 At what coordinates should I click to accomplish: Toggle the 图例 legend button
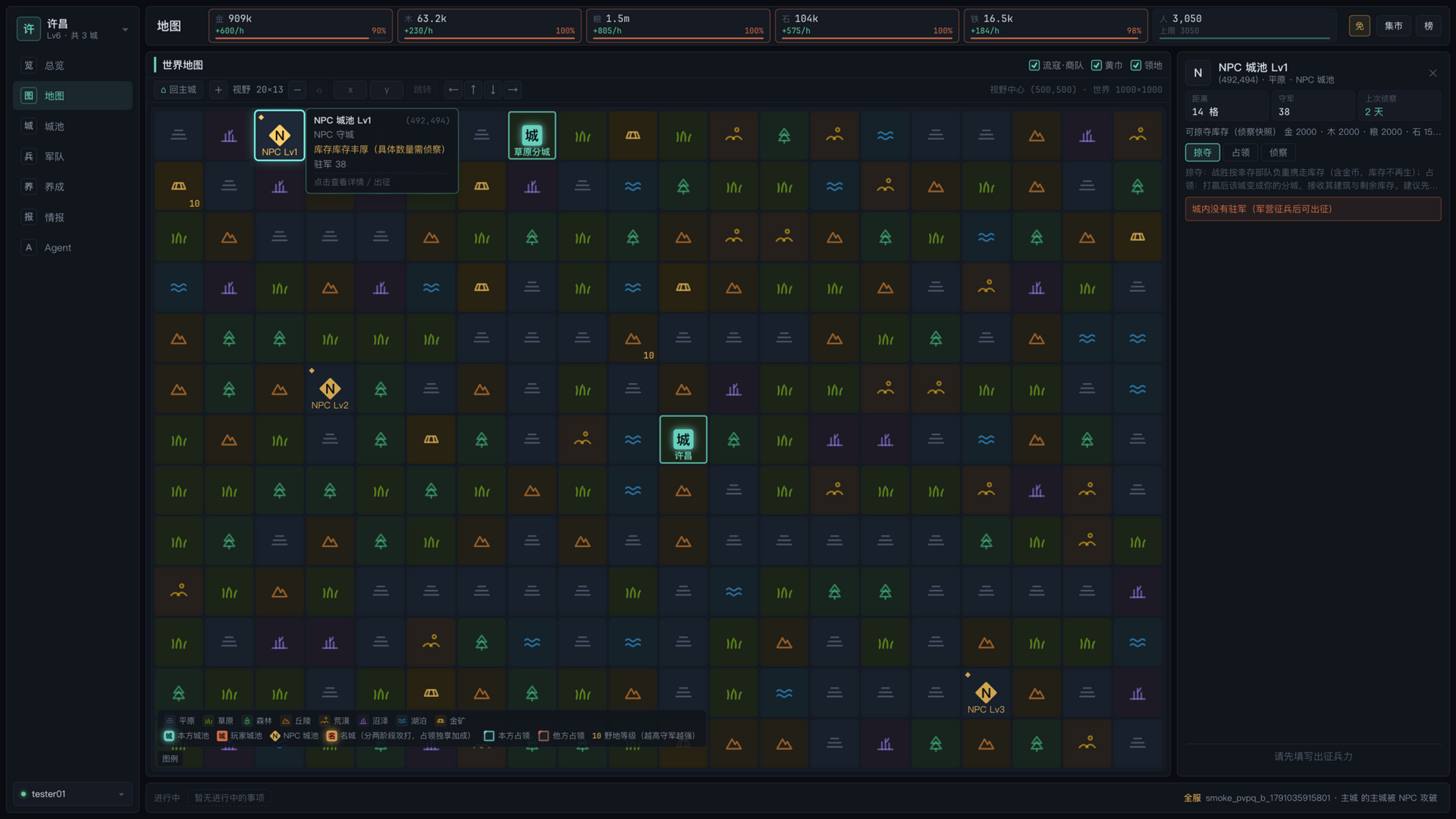(x=171, y=758)
